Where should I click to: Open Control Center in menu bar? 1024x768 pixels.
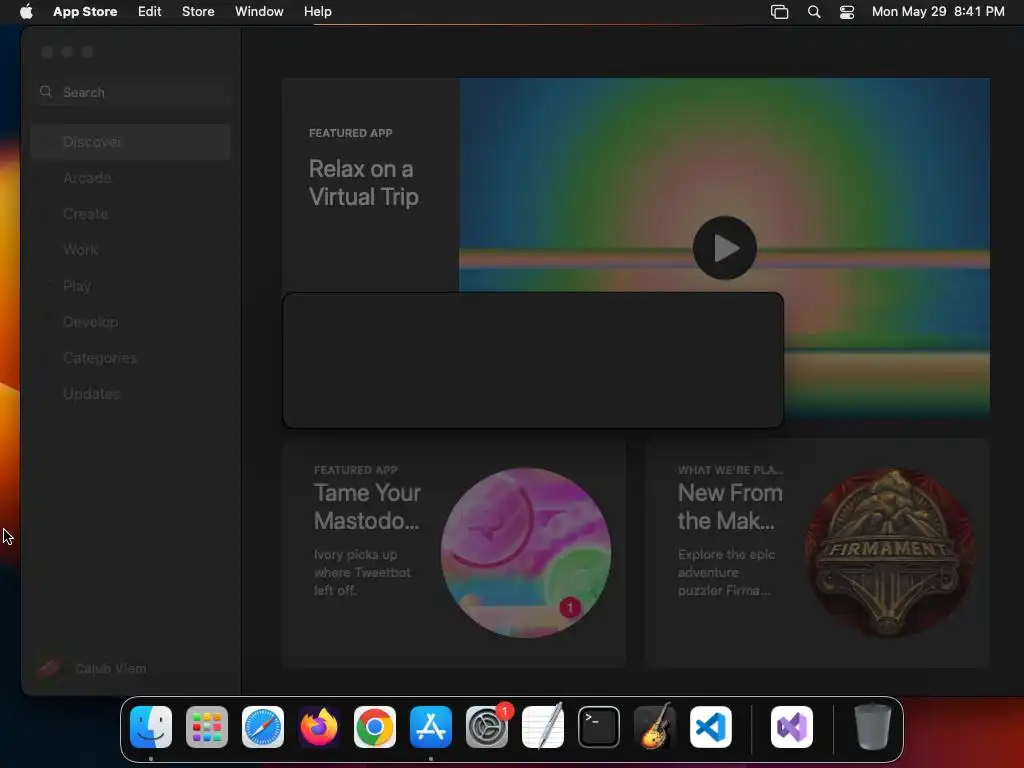[847, 11]
